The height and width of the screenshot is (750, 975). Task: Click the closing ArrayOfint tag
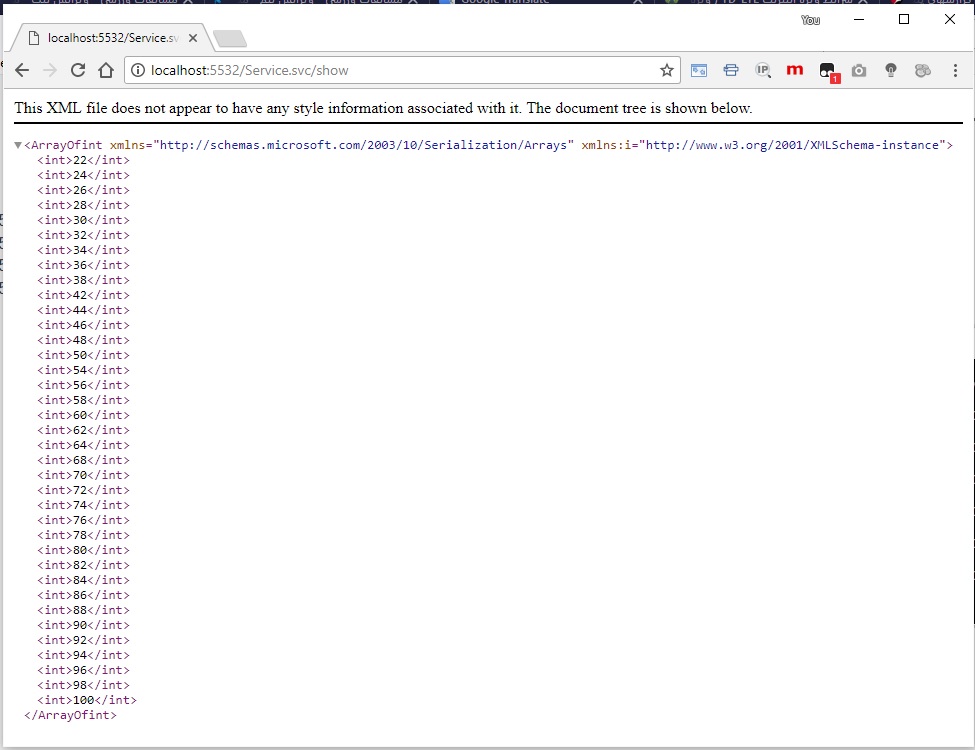point(70,715)
